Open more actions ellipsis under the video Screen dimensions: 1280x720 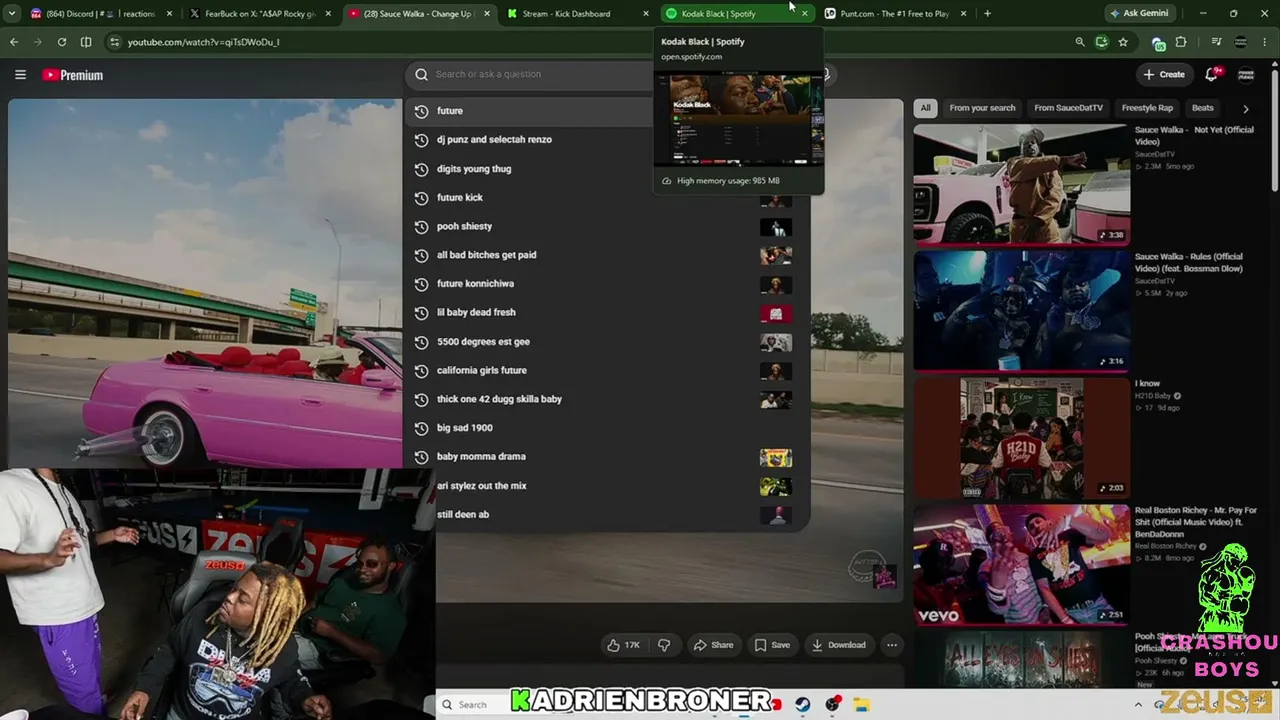pos(892,645)
